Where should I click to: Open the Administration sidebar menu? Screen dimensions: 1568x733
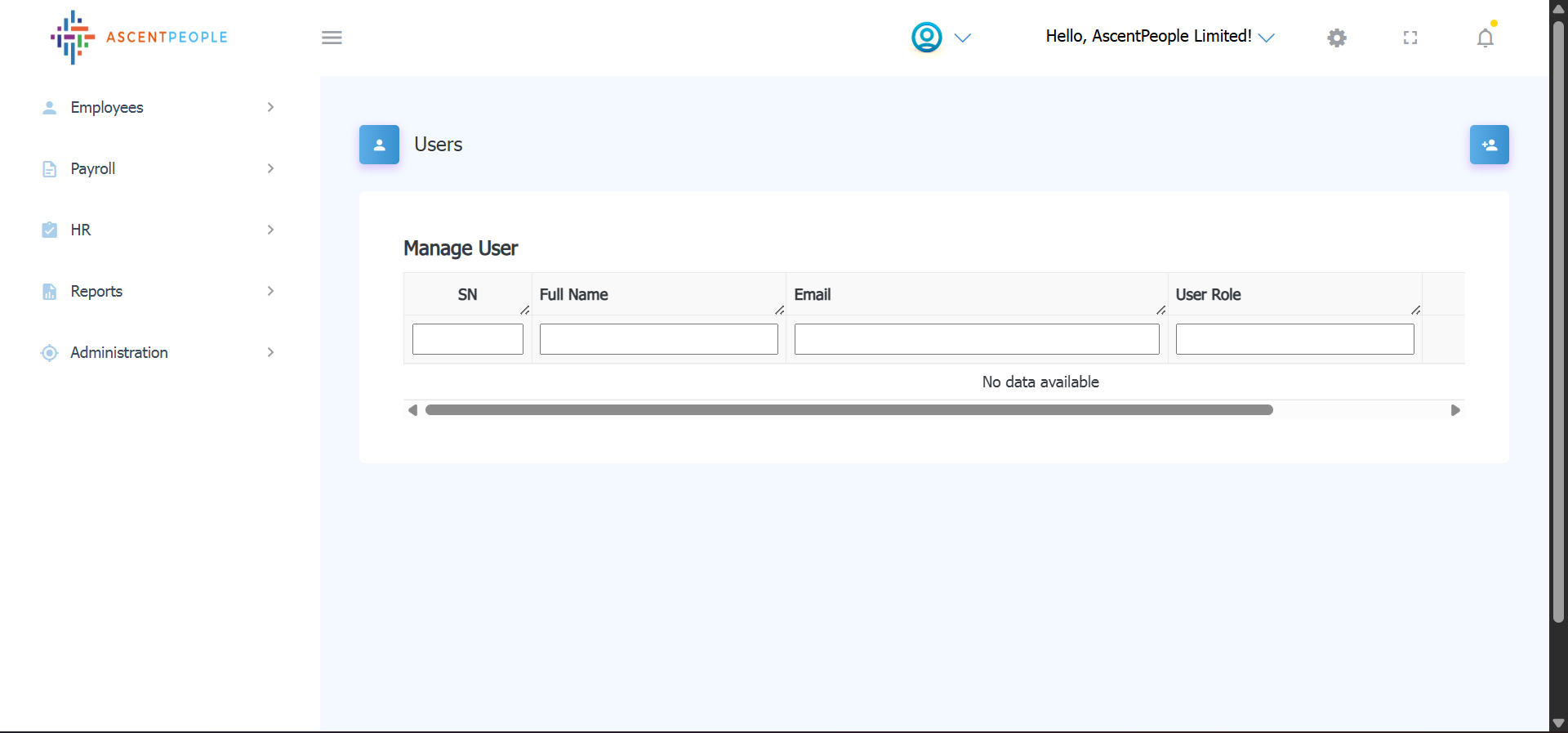coord(119,352)
